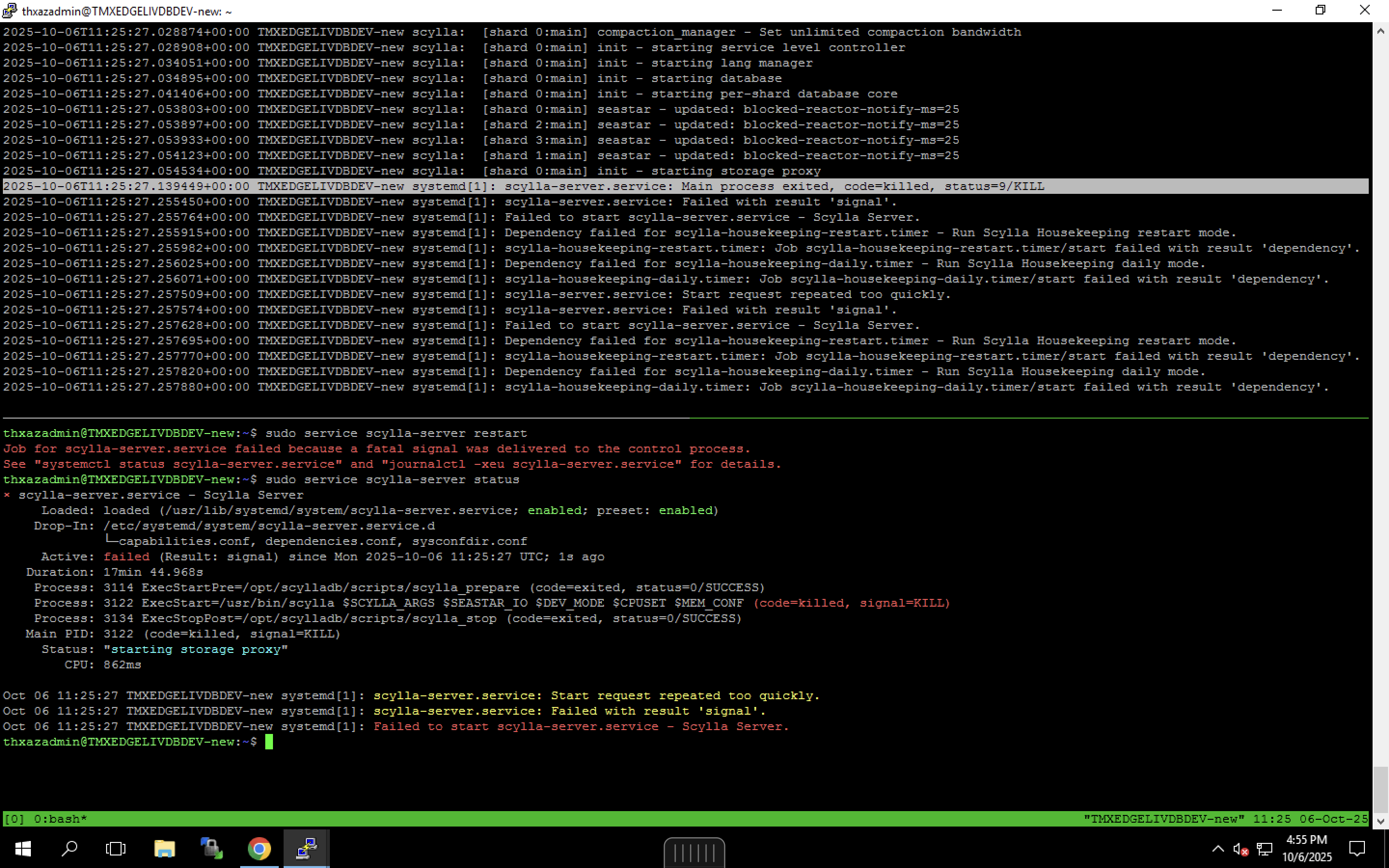
Task: Click the terminal scrollbar up arrow
Action: pos(1380,31)
